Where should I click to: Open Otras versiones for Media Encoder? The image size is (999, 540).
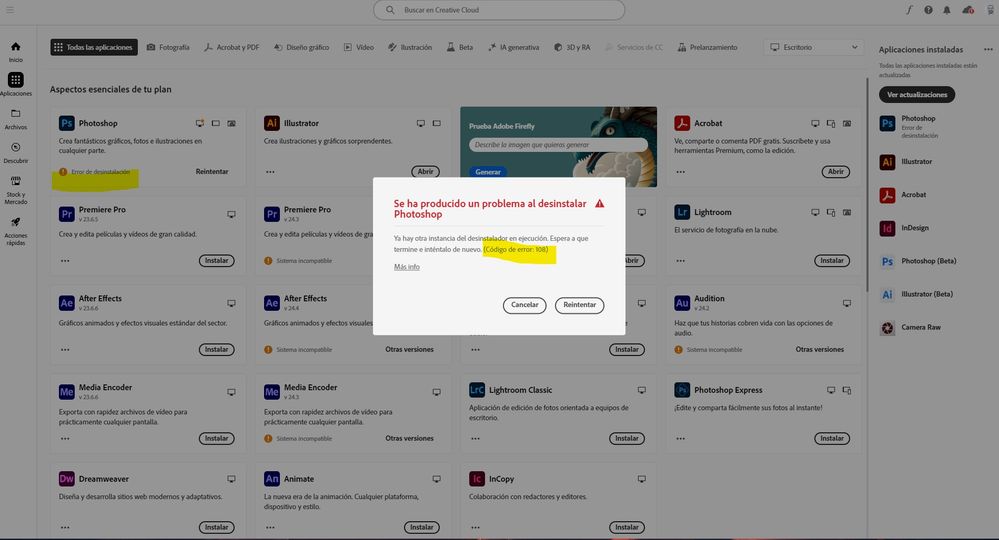point(409,439)
